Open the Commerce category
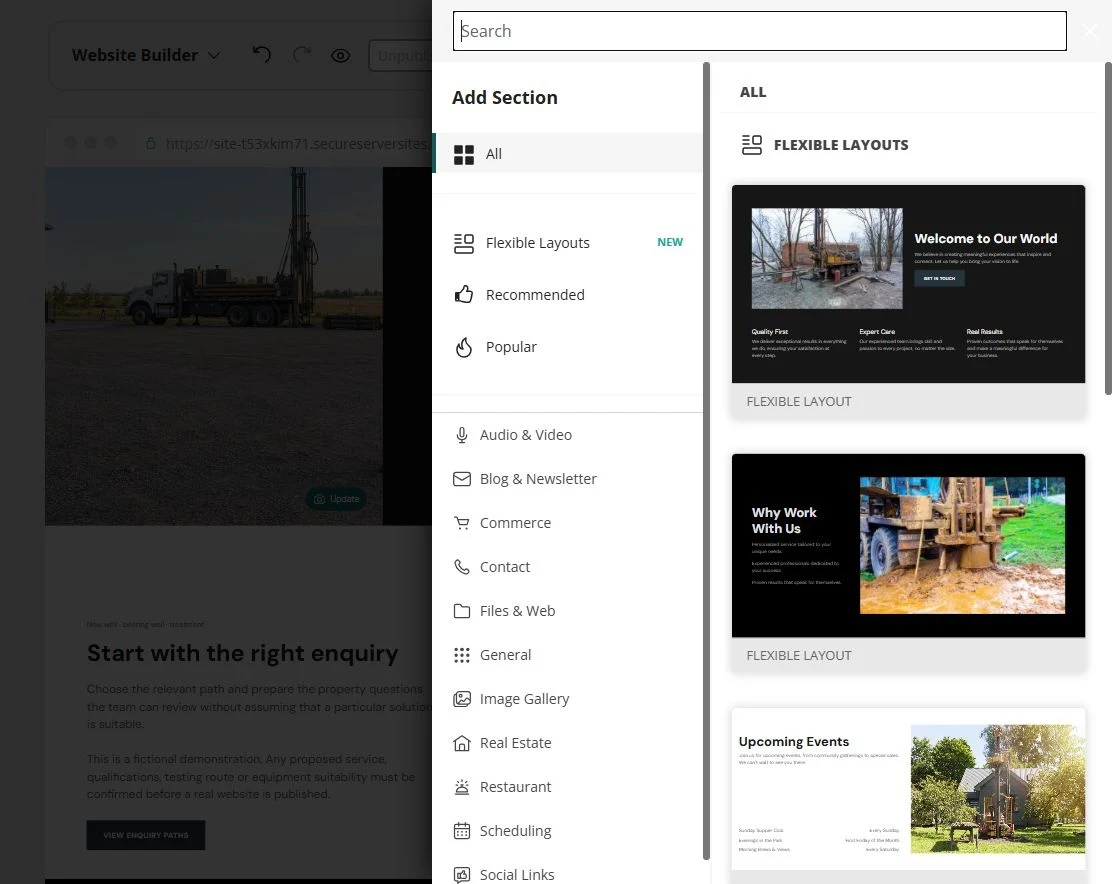Viewport: 1112px width, 884px height. (567, 523)
